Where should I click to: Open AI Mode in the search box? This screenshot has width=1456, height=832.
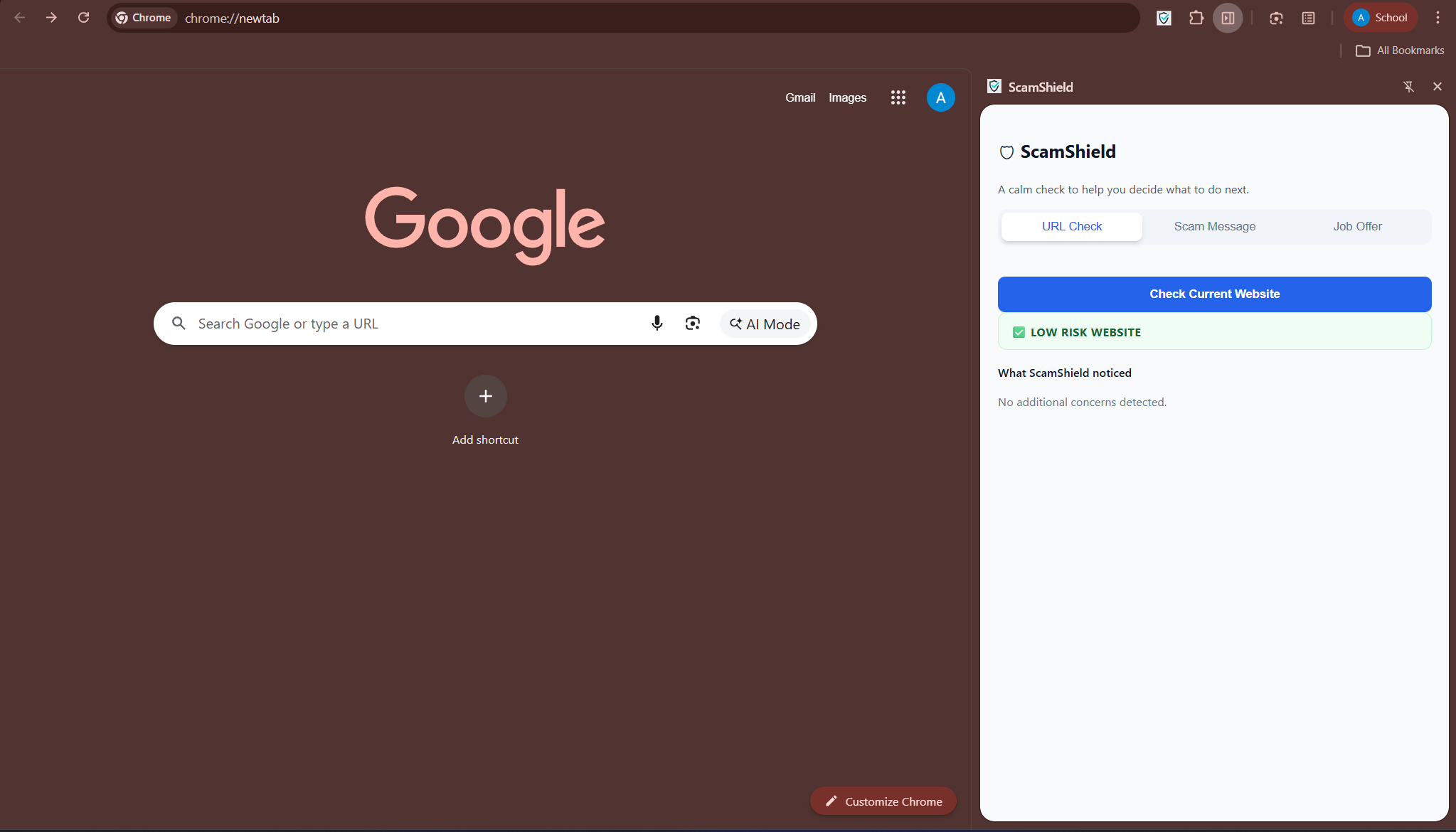[765, 324]
